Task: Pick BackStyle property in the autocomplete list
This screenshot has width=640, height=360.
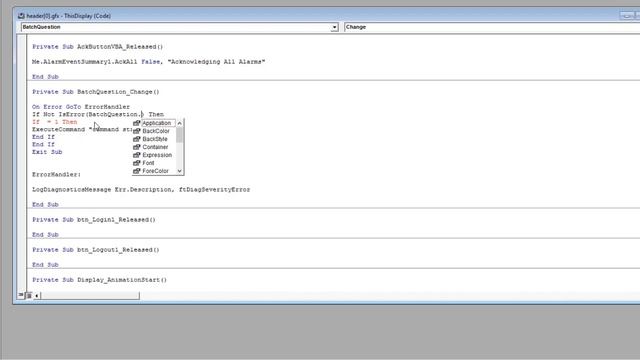Action: [x=155, y=139]
